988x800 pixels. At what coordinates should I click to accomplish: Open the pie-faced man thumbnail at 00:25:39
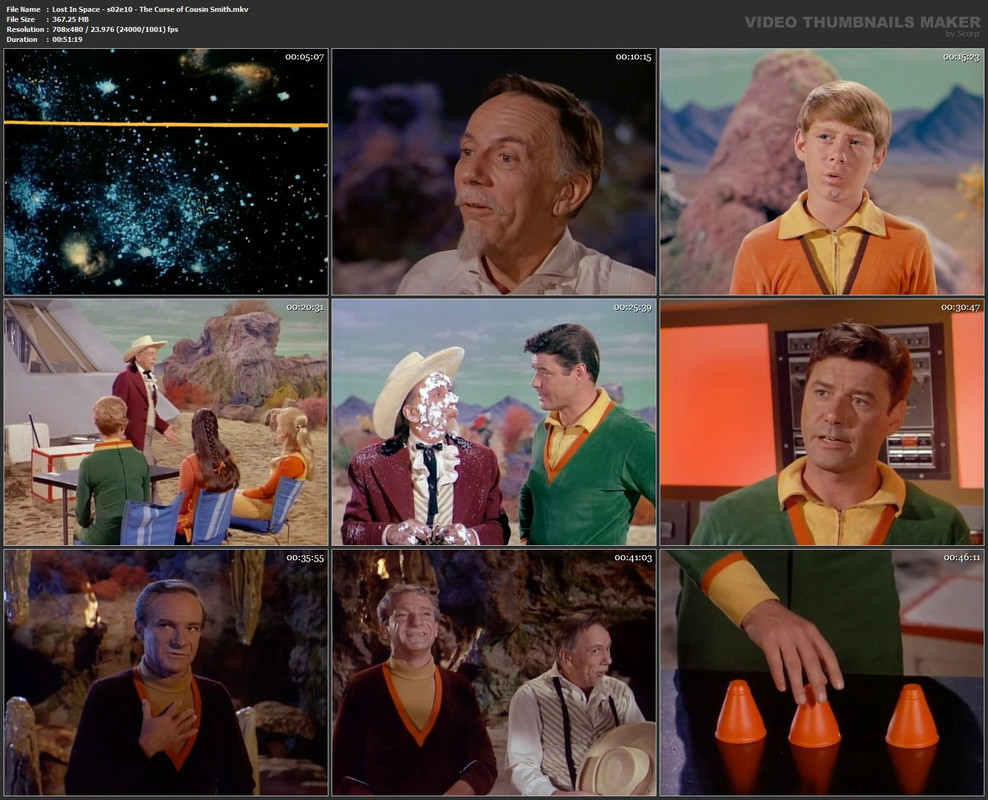click(494, 422)
